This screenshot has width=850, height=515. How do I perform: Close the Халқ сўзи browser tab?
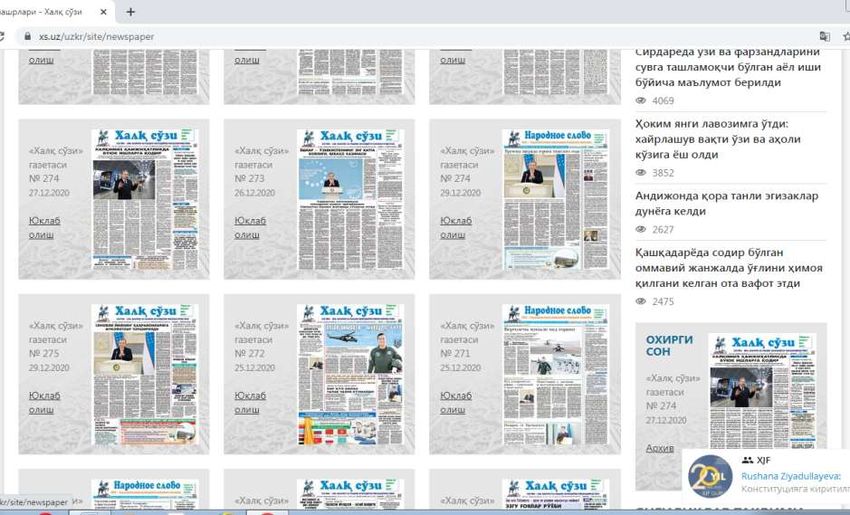point(104,11)
